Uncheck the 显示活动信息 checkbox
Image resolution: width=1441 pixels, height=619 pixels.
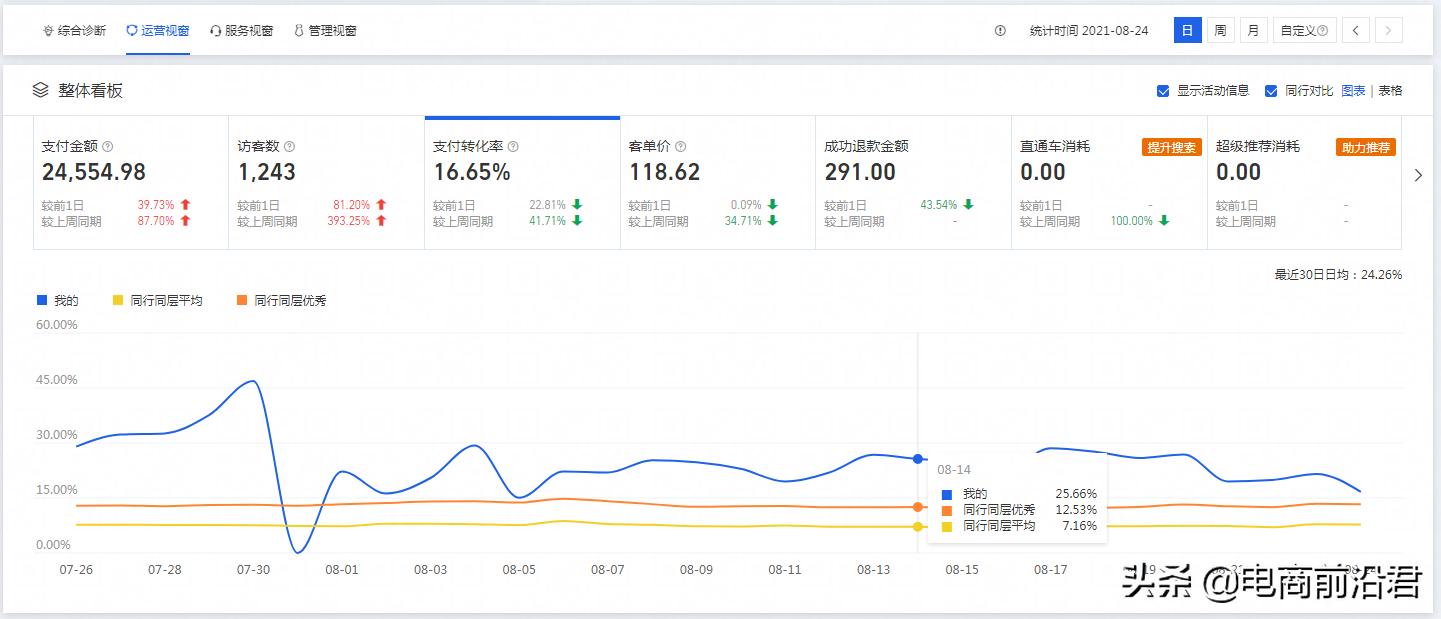click(1163, 91)
